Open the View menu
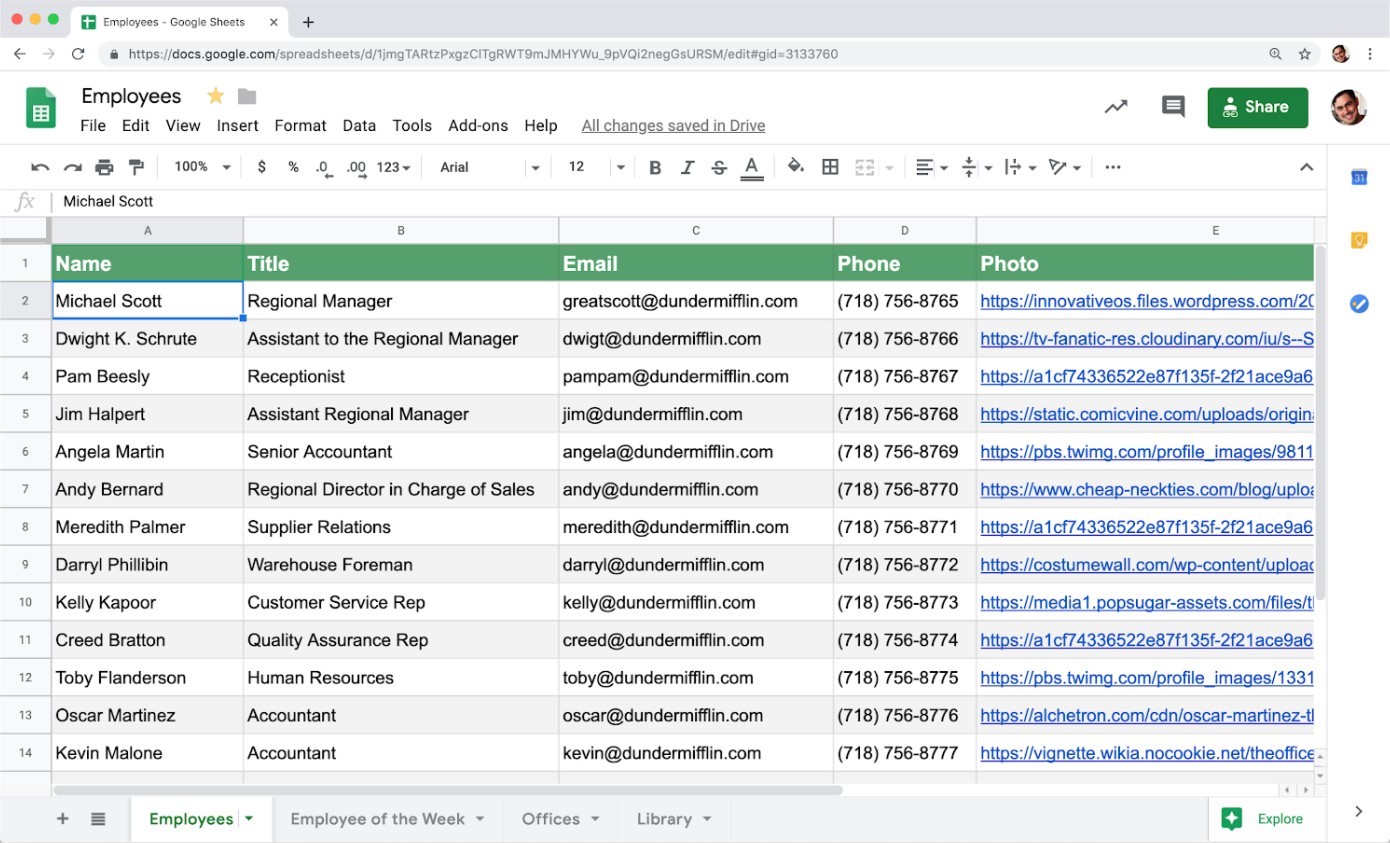This screenshot has width=1390, height=843. pyautogui.click(x=183, y=125)
